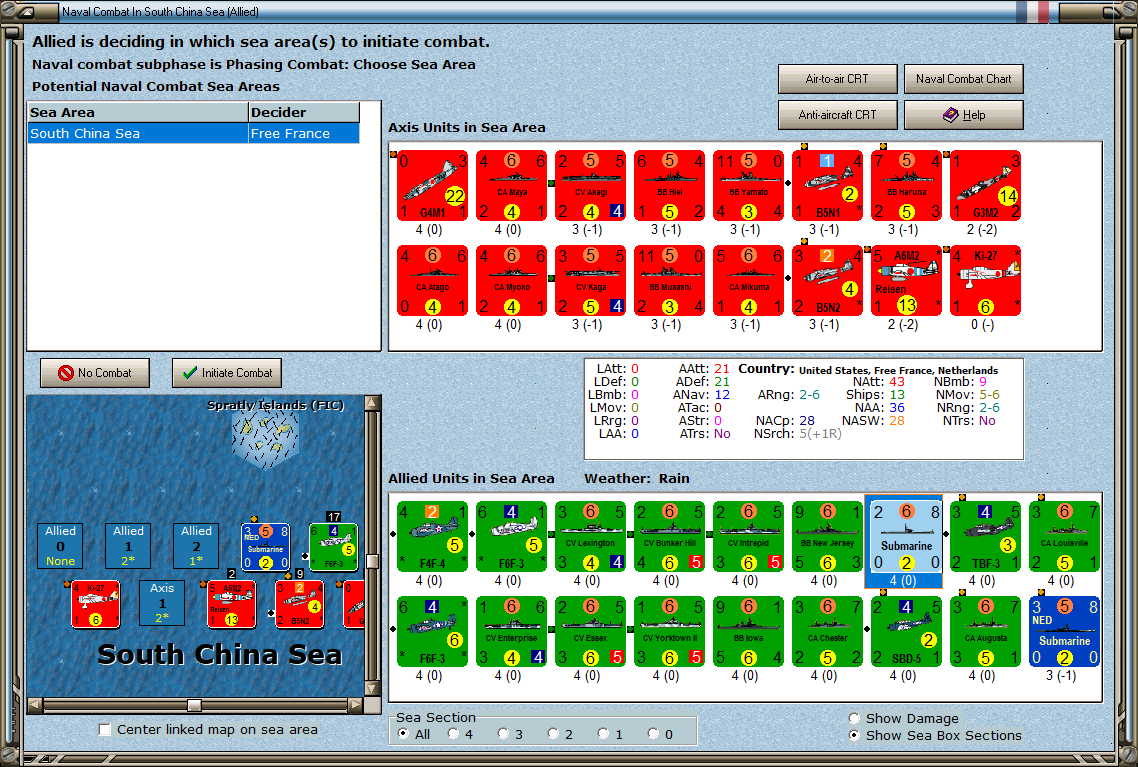Click the map horizontal scrollbar thumb

coord(195,705)
